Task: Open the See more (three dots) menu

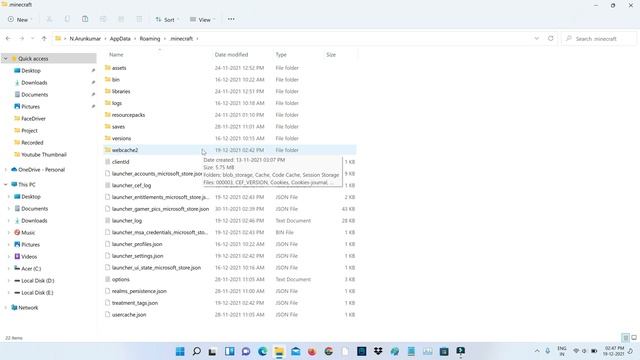Action: [231, 19]
